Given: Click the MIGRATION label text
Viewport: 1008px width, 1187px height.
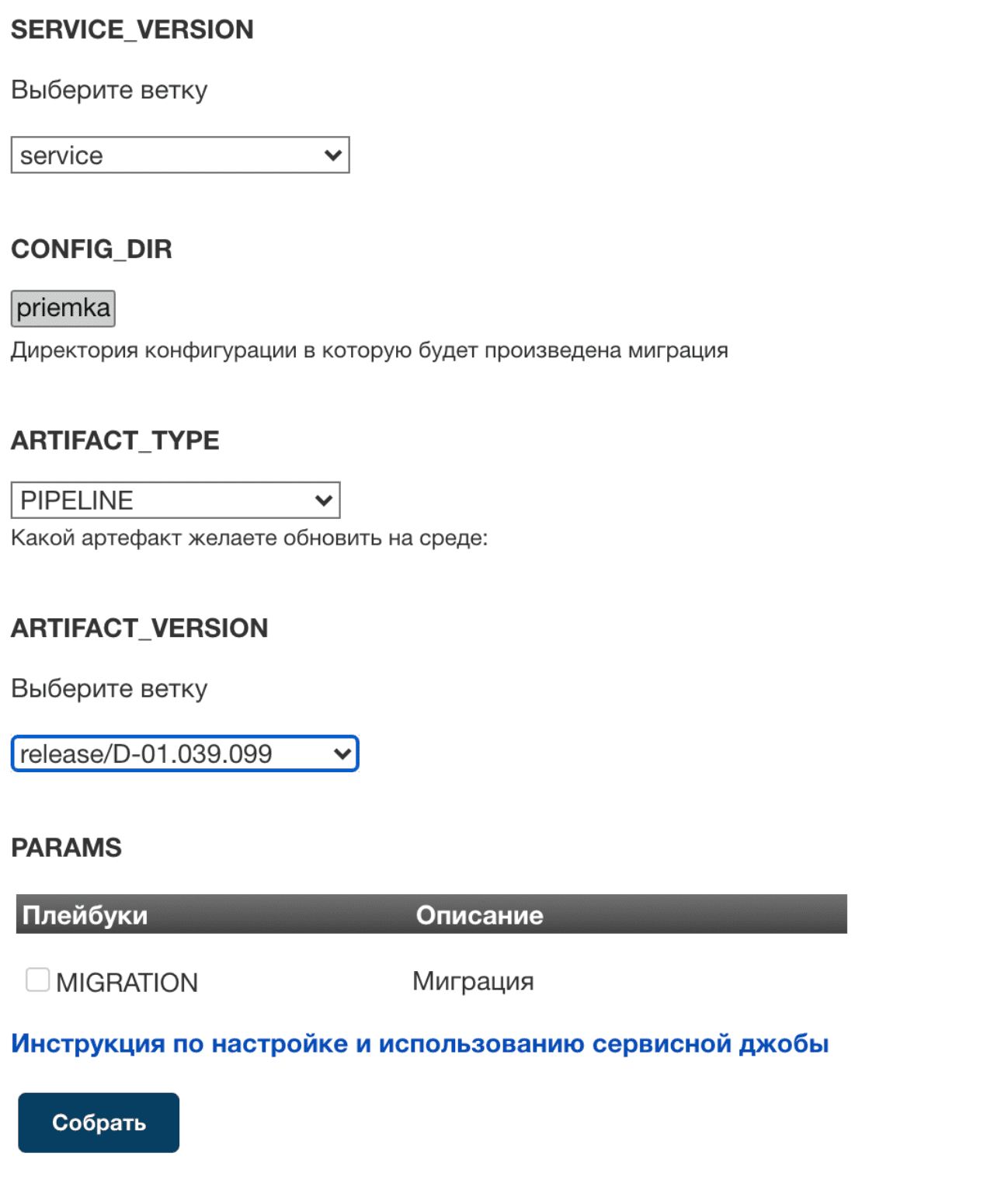Looking at the screenshot, I should pyautogui.click(x=127, y=983).
